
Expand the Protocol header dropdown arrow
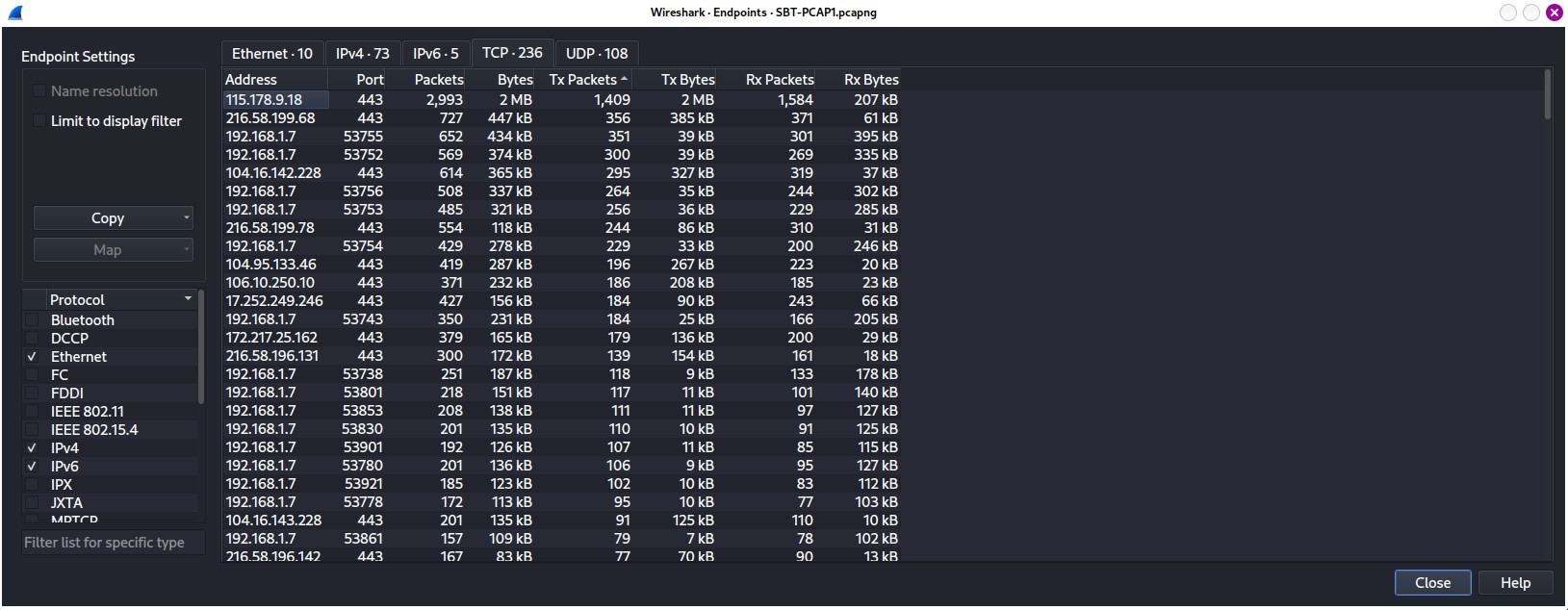pos(188,299)
